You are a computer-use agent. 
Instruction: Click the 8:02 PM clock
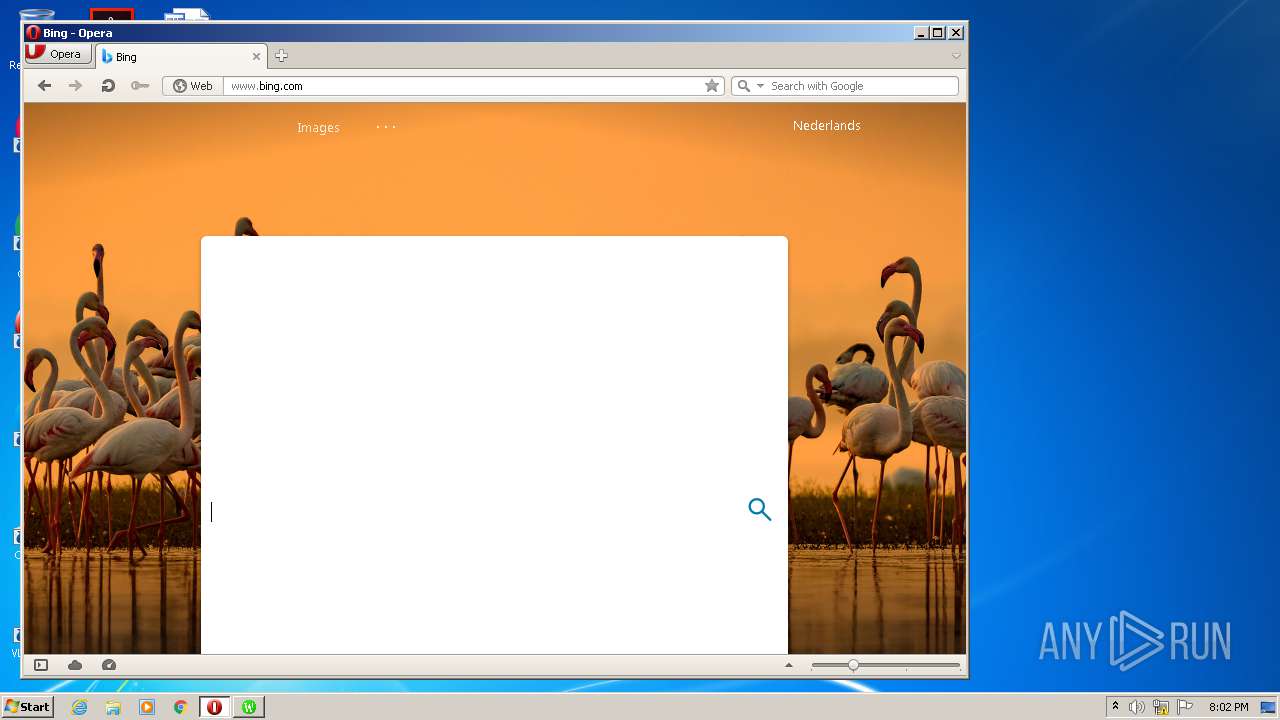tap(1228, 707)
